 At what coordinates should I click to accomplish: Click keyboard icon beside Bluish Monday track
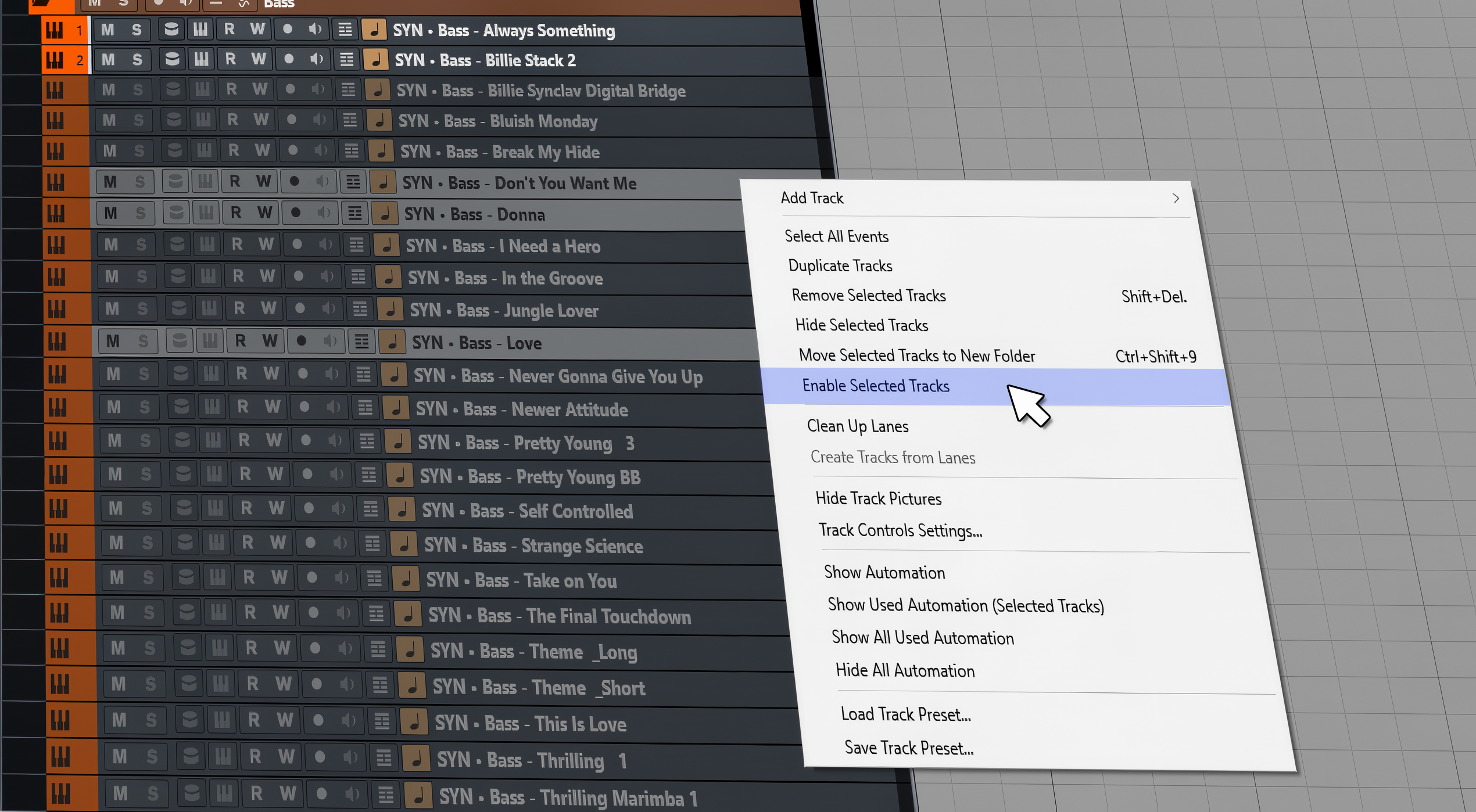click(55, 121)
